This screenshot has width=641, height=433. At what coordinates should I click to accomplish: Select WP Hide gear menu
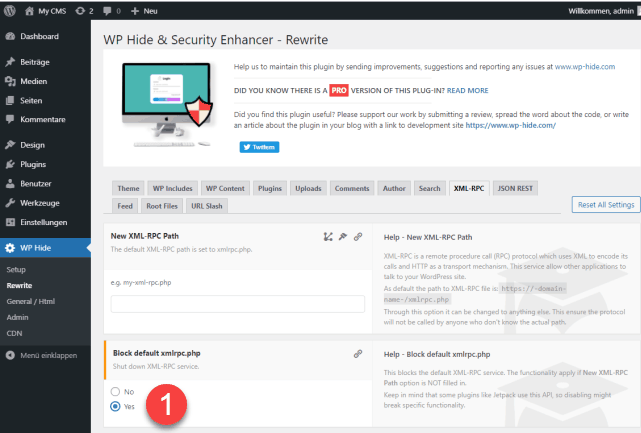45,248
